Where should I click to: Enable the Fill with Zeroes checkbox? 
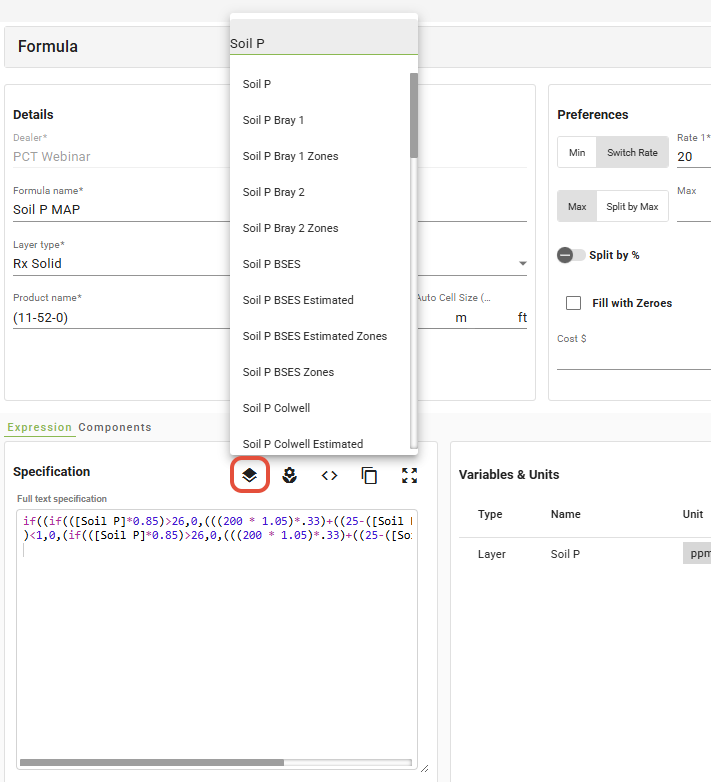coord(574,303)
